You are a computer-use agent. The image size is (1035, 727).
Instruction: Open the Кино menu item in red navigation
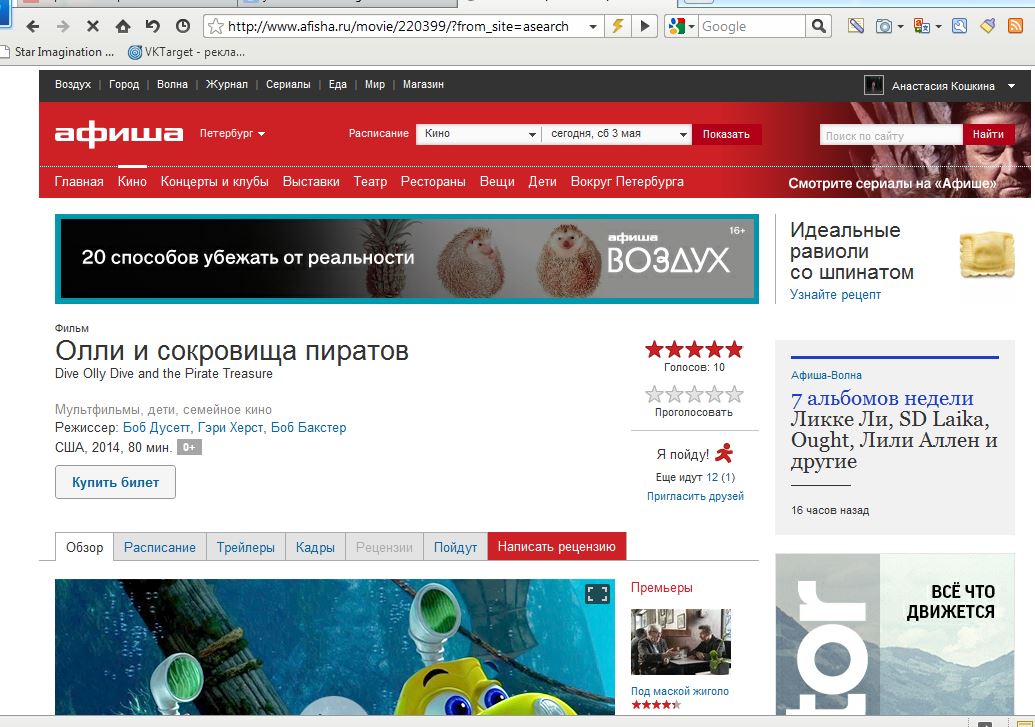(132, 182)
